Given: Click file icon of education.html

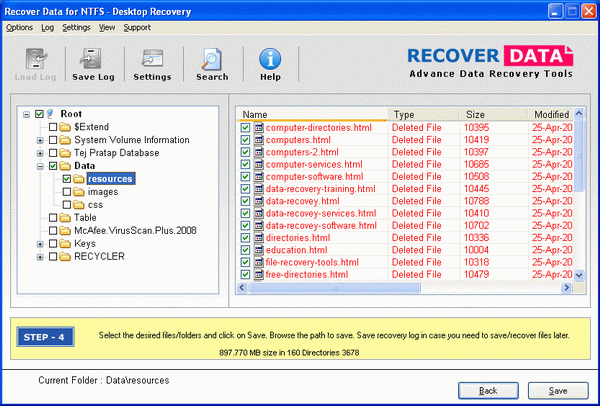Looking at the screenshot, I should coord(259,250).
